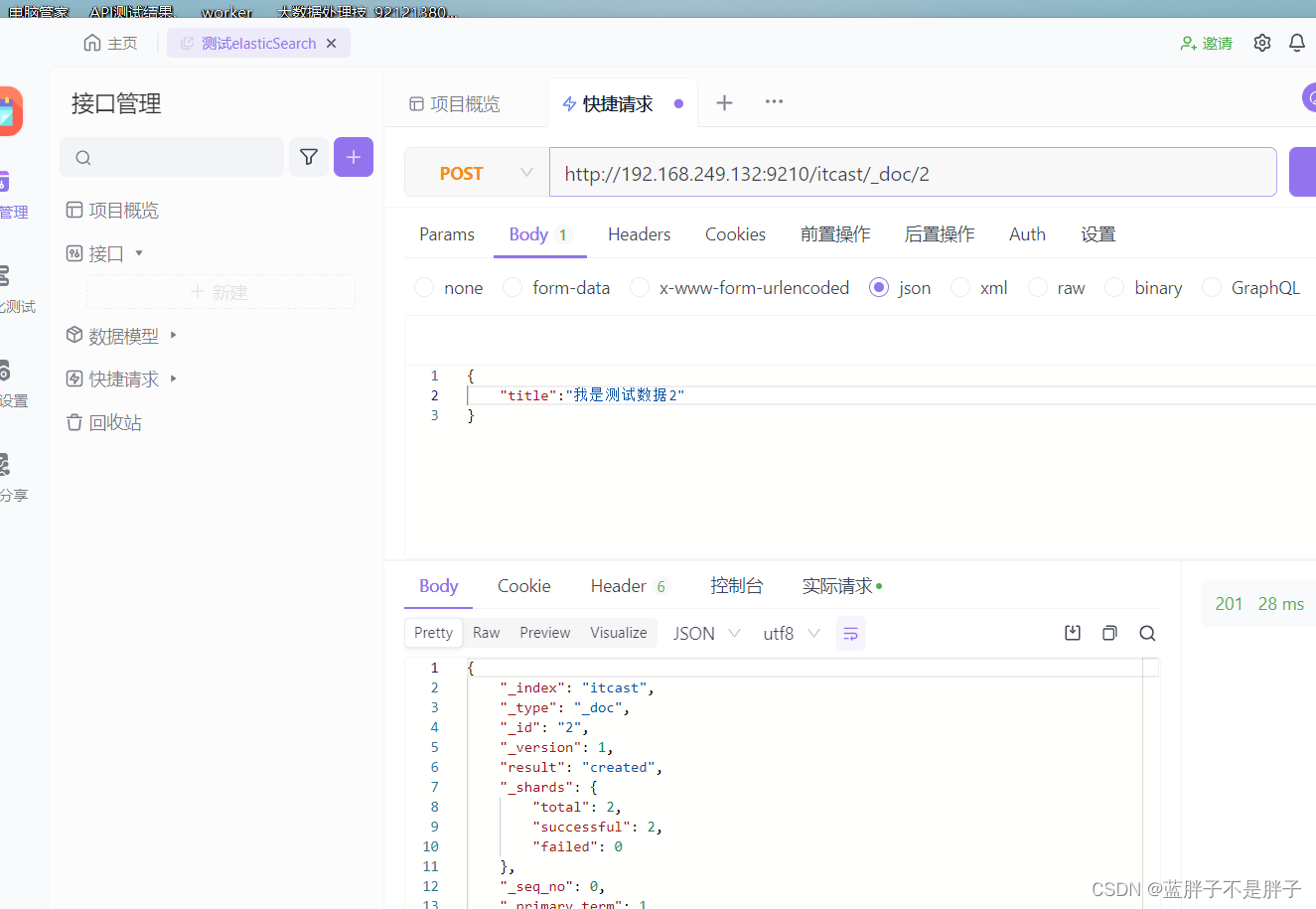Click the "result": "created" response line
1316x909 pixels.
pos(581,767)
